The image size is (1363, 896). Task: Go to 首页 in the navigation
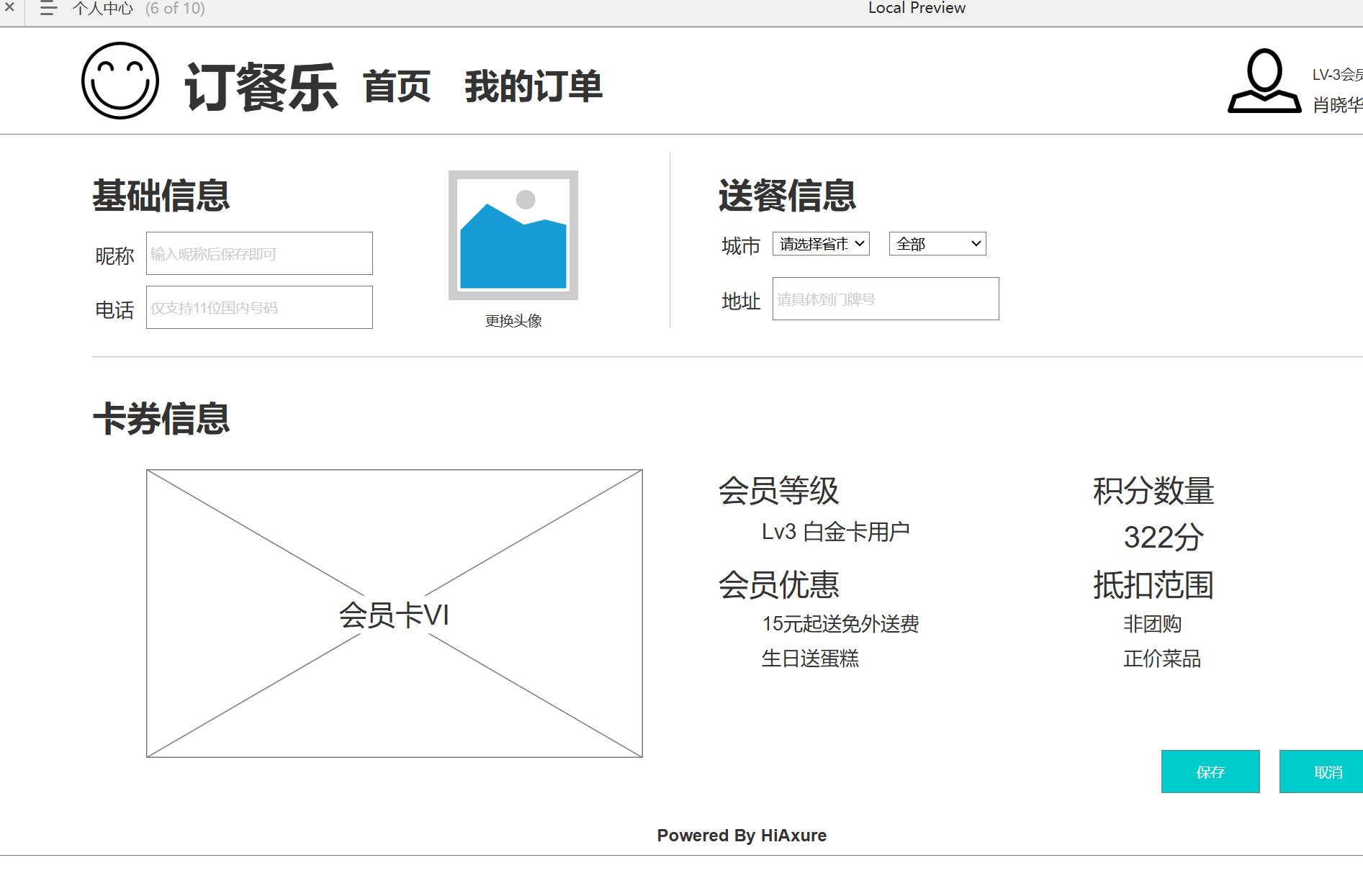[x=397, y=86]
